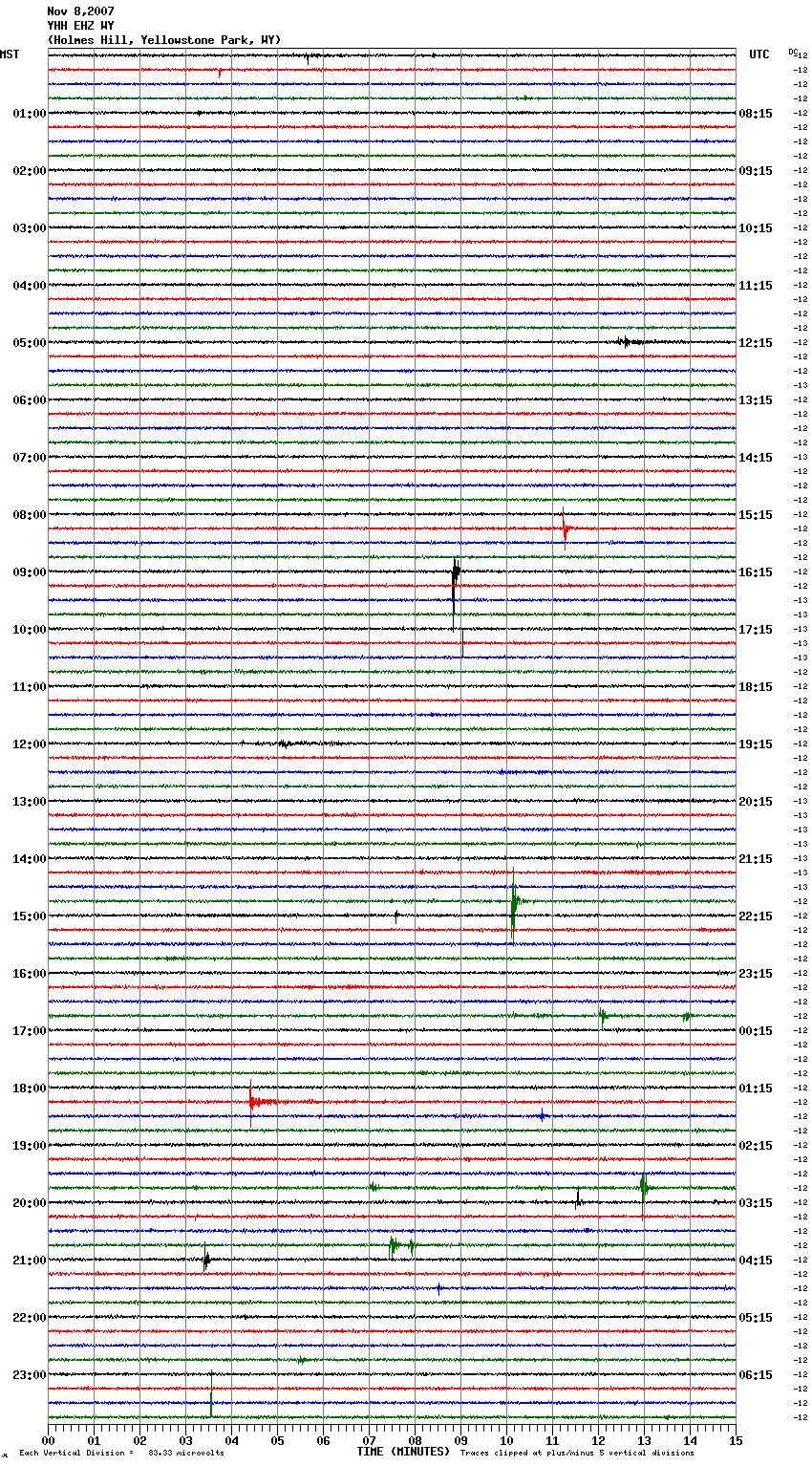Select the 03:00 MST hour label

click(29, 228)
